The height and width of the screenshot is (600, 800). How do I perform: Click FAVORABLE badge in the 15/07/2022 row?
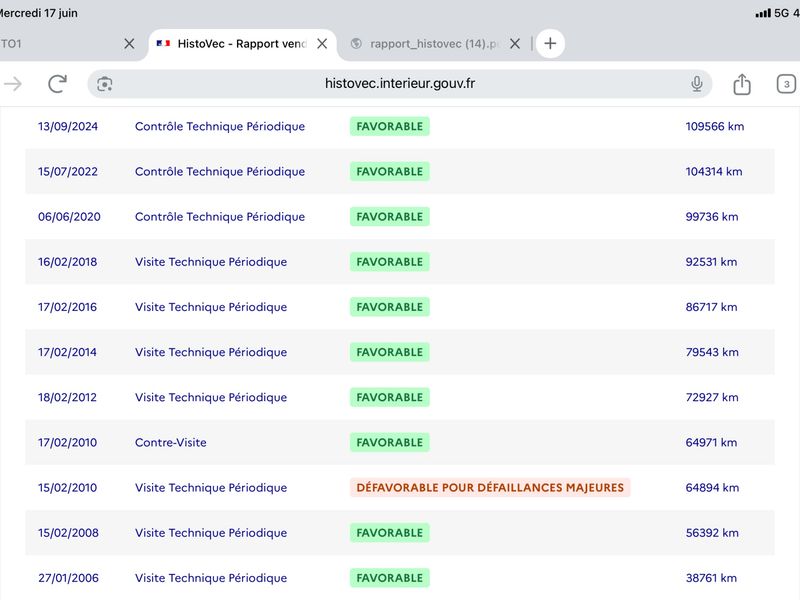389,171
